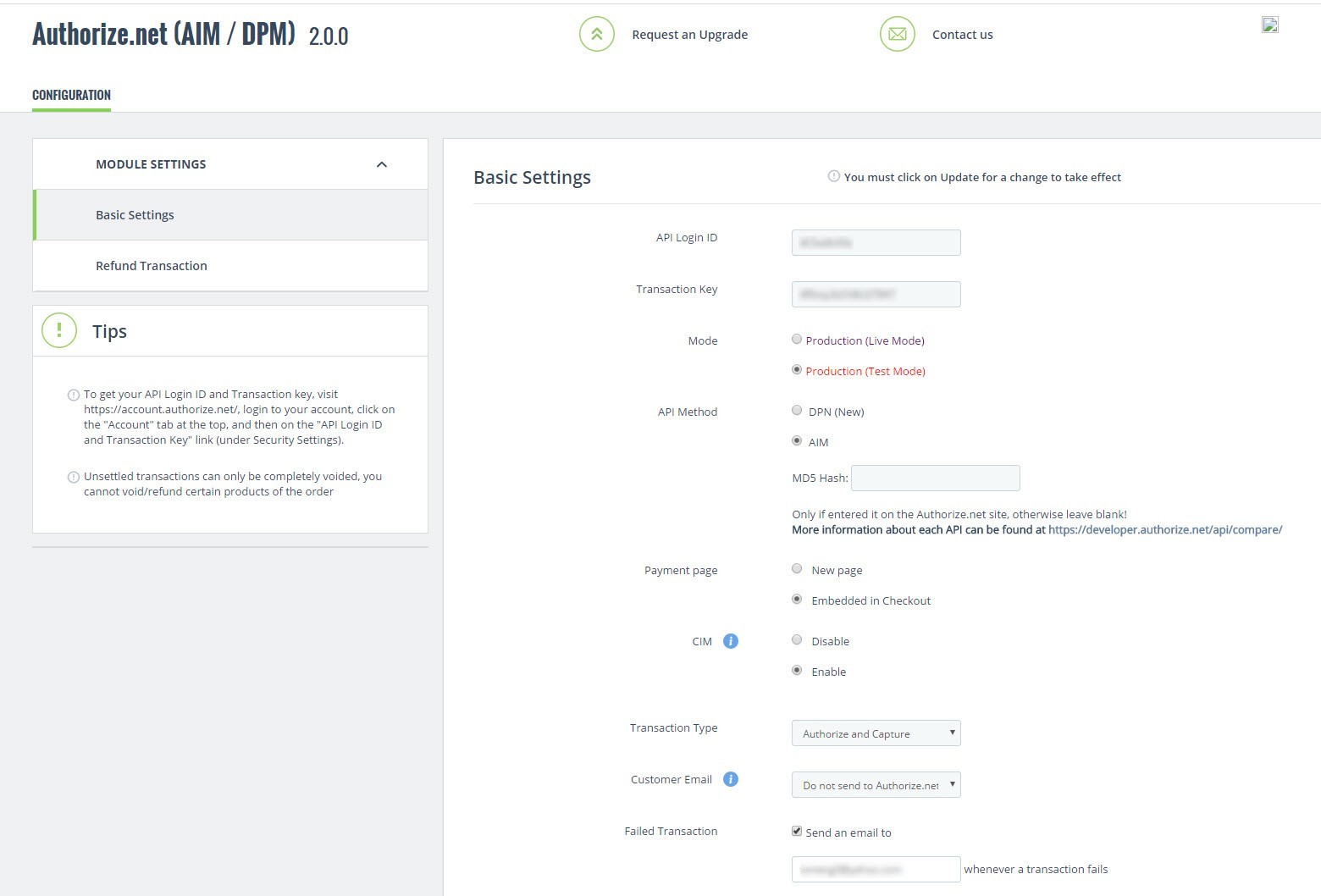Click the 'To get your API Login ID' tip
Viewport: 1321px width, 896px height.
(240, 417)
